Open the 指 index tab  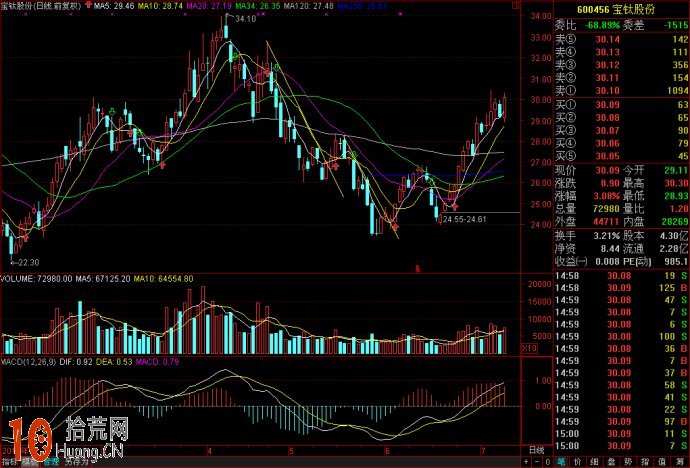(645, 462)
